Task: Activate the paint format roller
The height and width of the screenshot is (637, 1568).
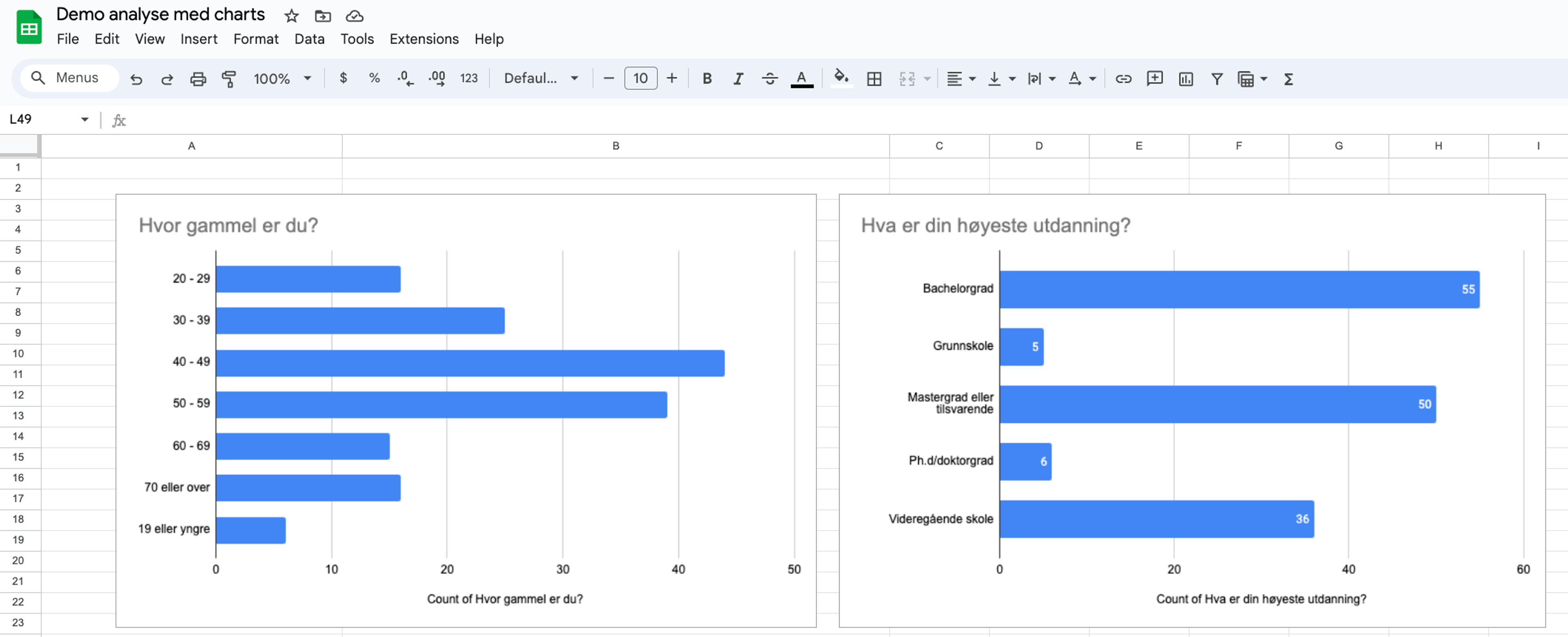Action: 229,78
